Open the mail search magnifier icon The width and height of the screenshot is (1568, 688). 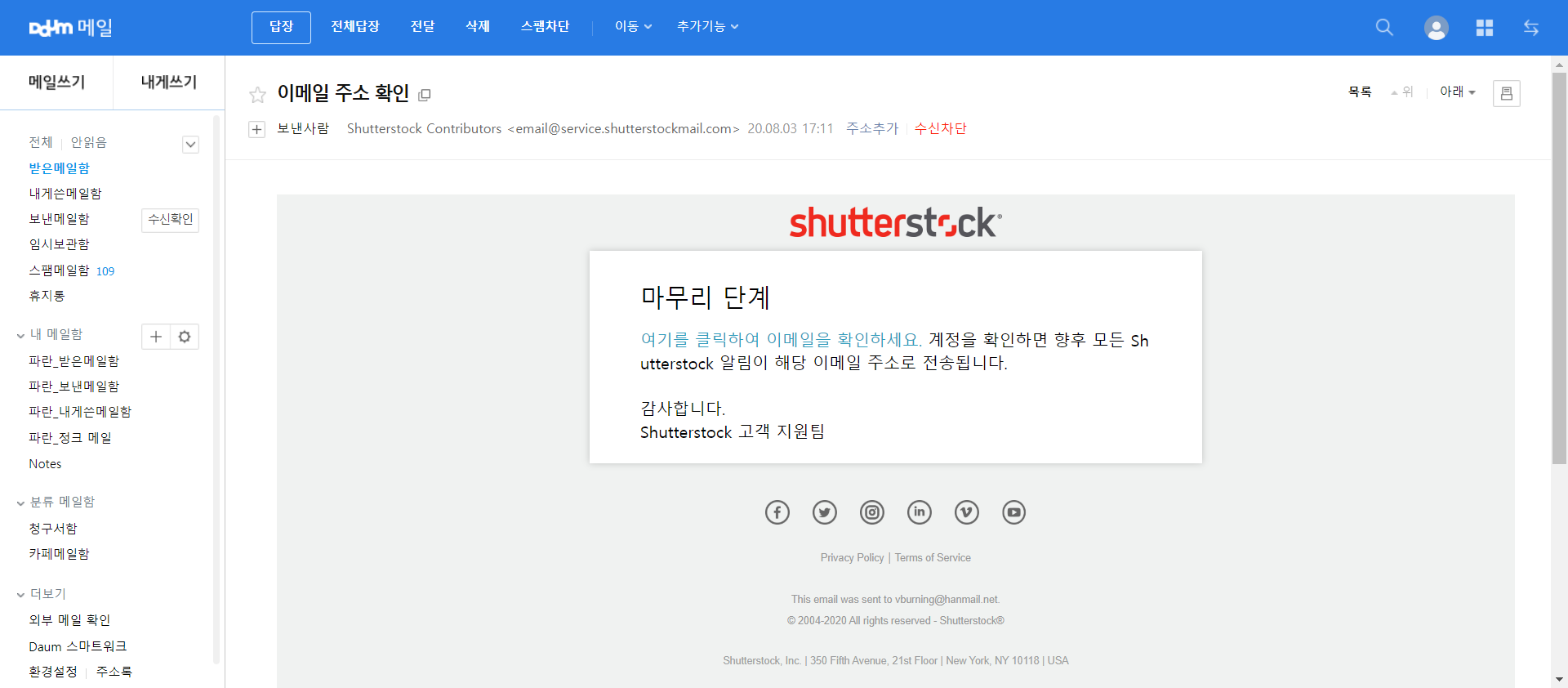[x=1384, y=27]
